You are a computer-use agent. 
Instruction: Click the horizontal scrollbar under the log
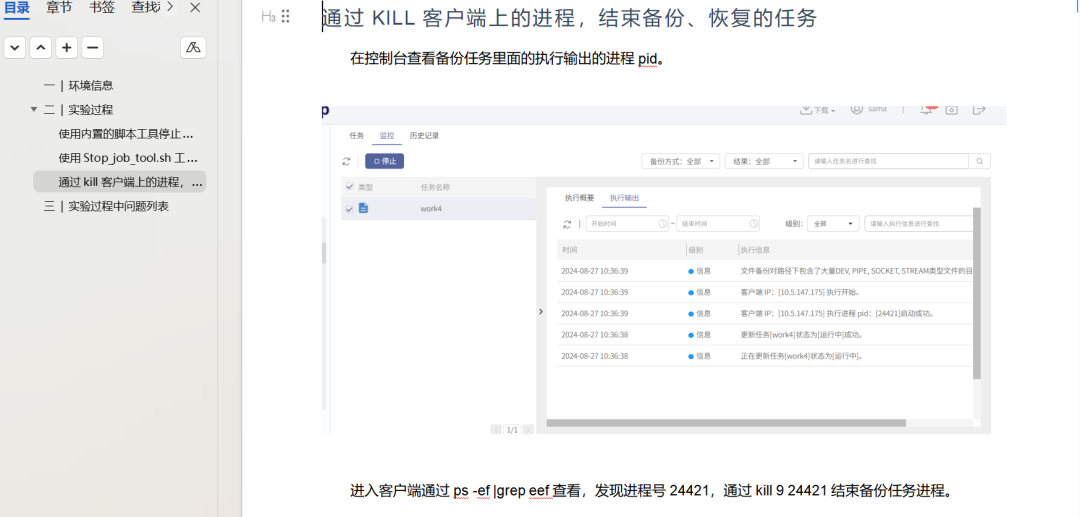(726, 423)
